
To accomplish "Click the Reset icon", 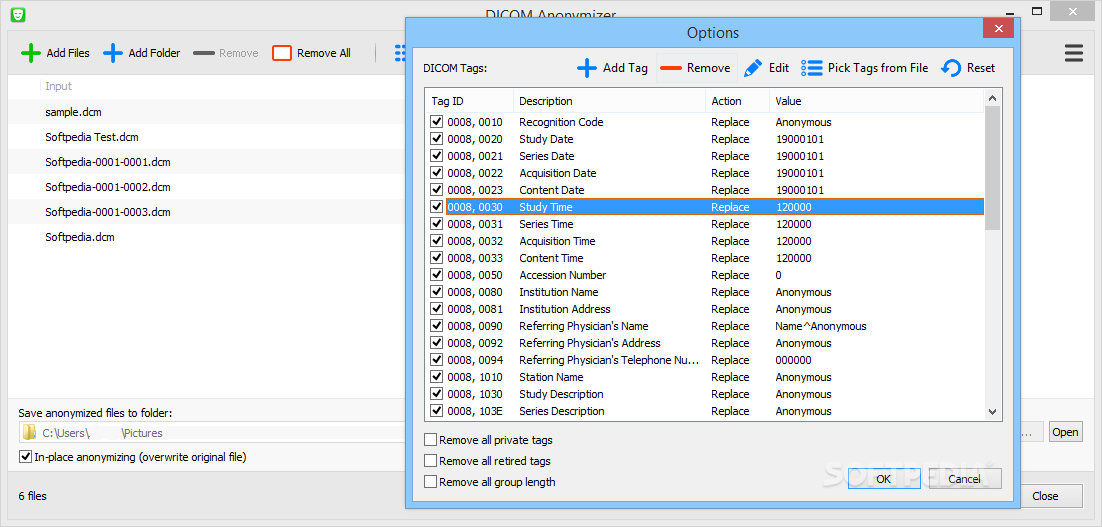I will point(951,68).
